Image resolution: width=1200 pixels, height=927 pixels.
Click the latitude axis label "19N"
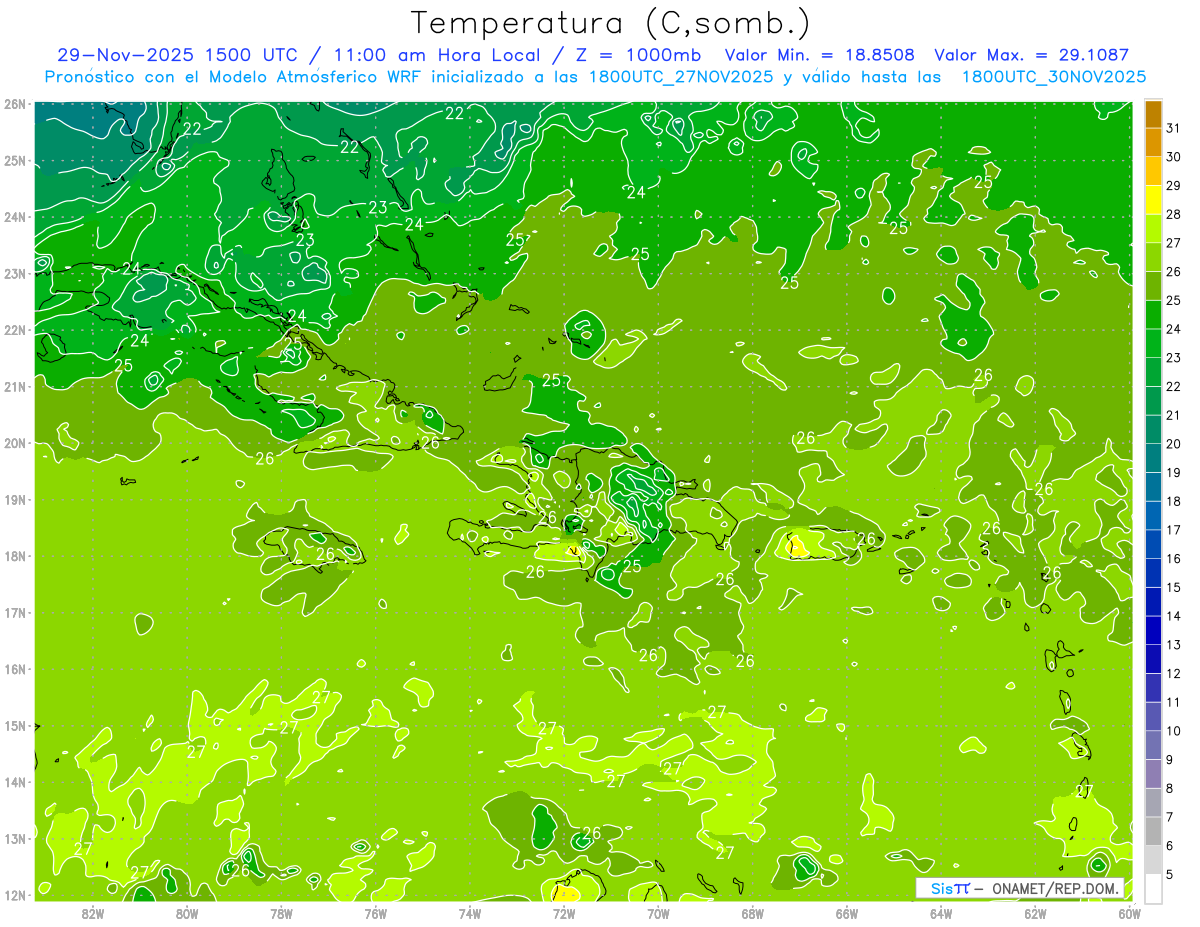pos(15,499)
